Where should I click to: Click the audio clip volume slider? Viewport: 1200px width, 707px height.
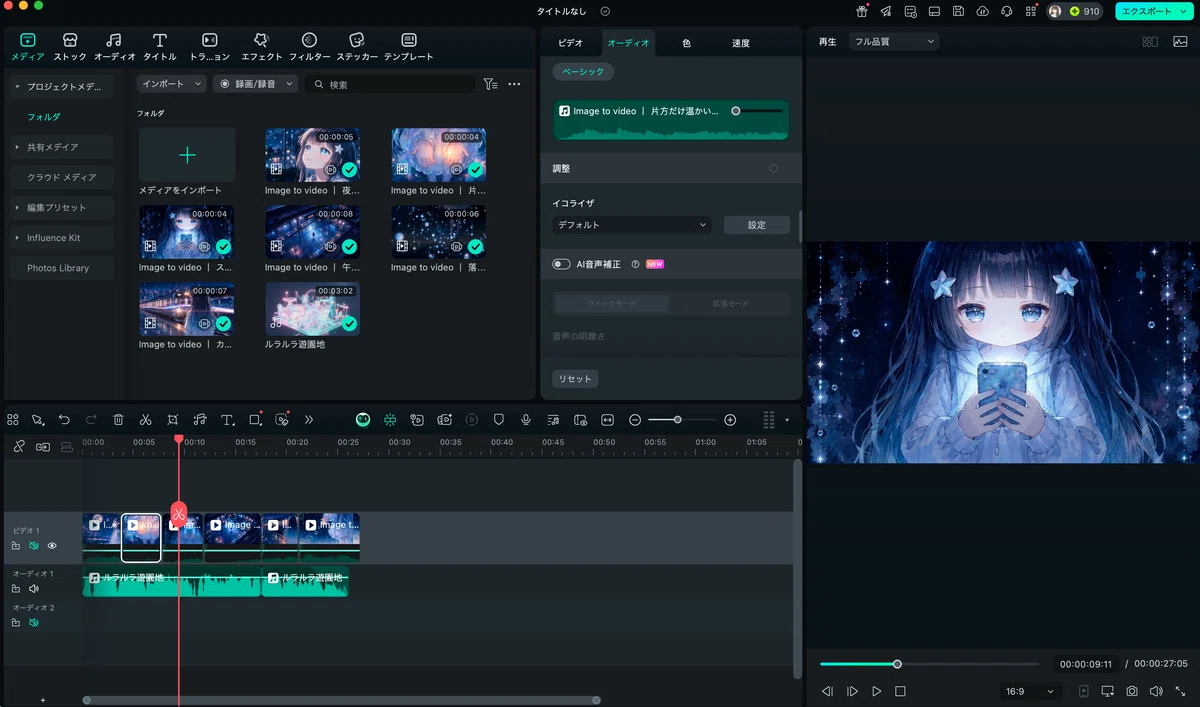[x=758, y=111]
